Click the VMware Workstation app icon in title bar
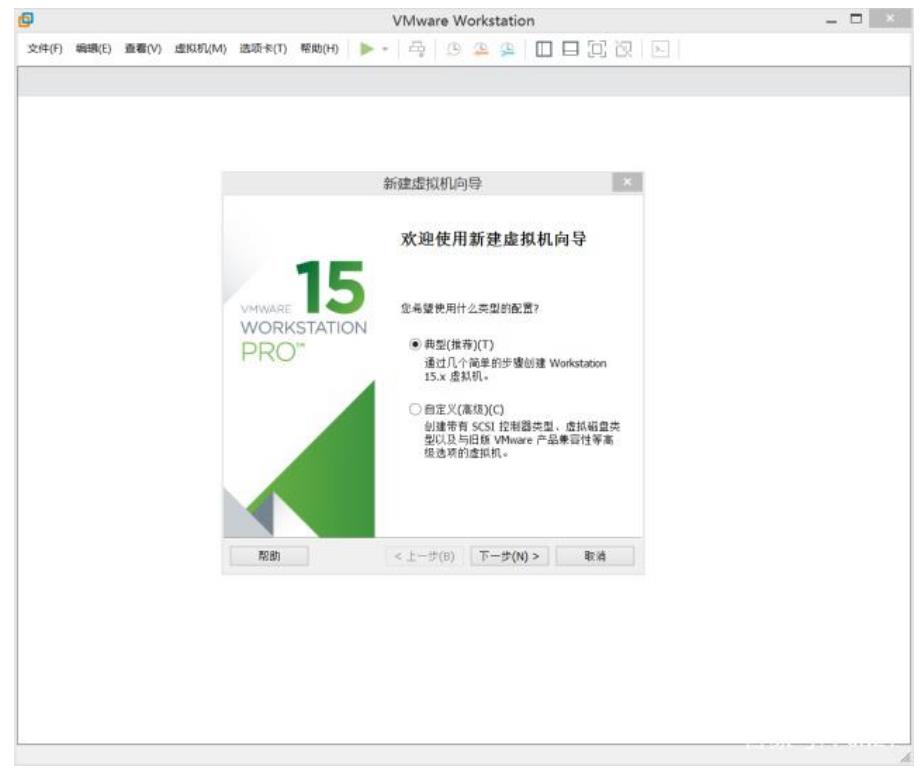The height and width of the screenshot is (771, 923). [26, 20]
